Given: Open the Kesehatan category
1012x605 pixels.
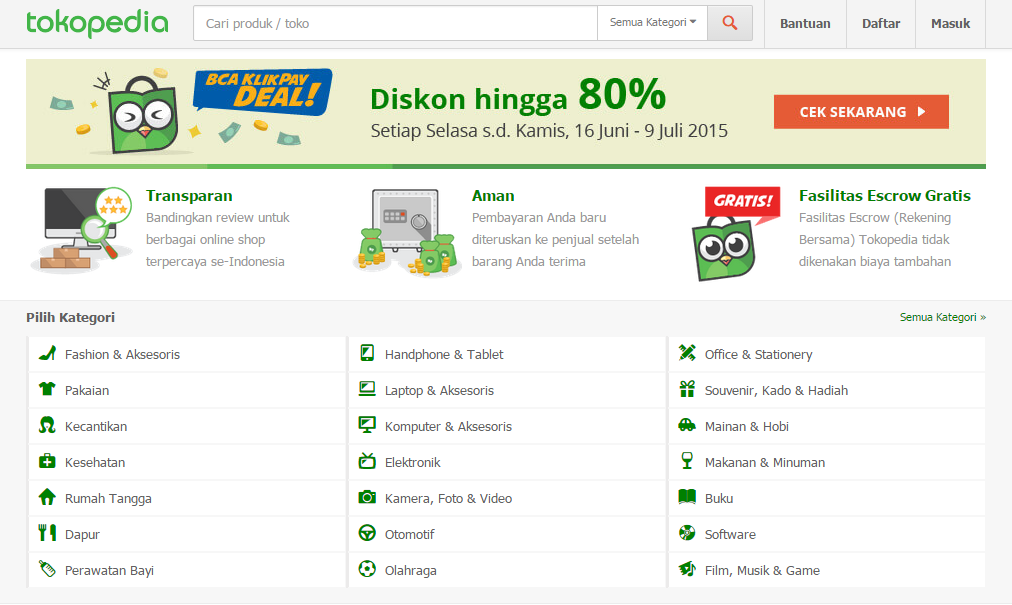Looking at the screenshot, I should pyautogui.click(x=187, y=462).
